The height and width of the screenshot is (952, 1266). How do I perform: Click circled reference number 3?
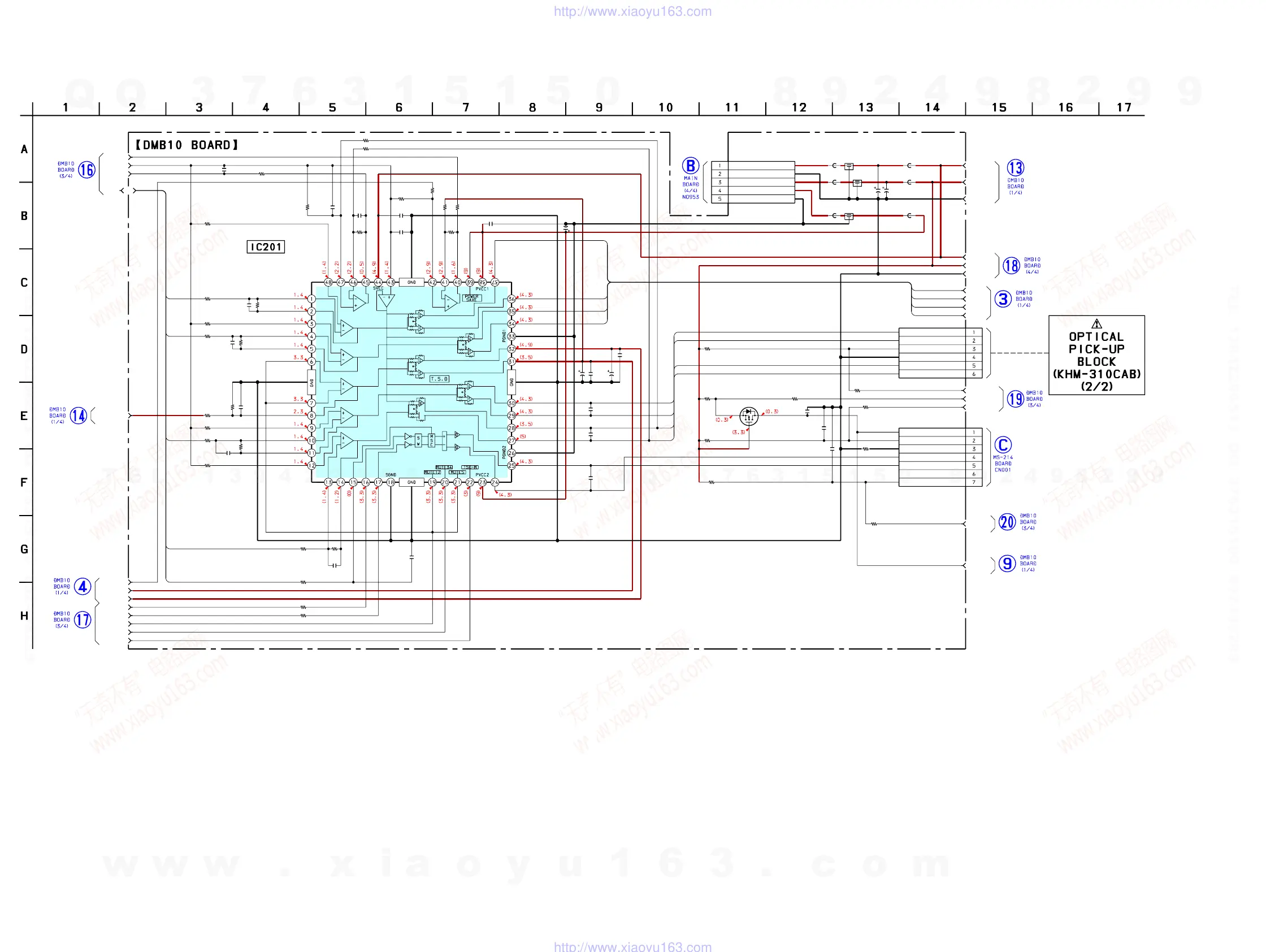[x=1002, y=299]
